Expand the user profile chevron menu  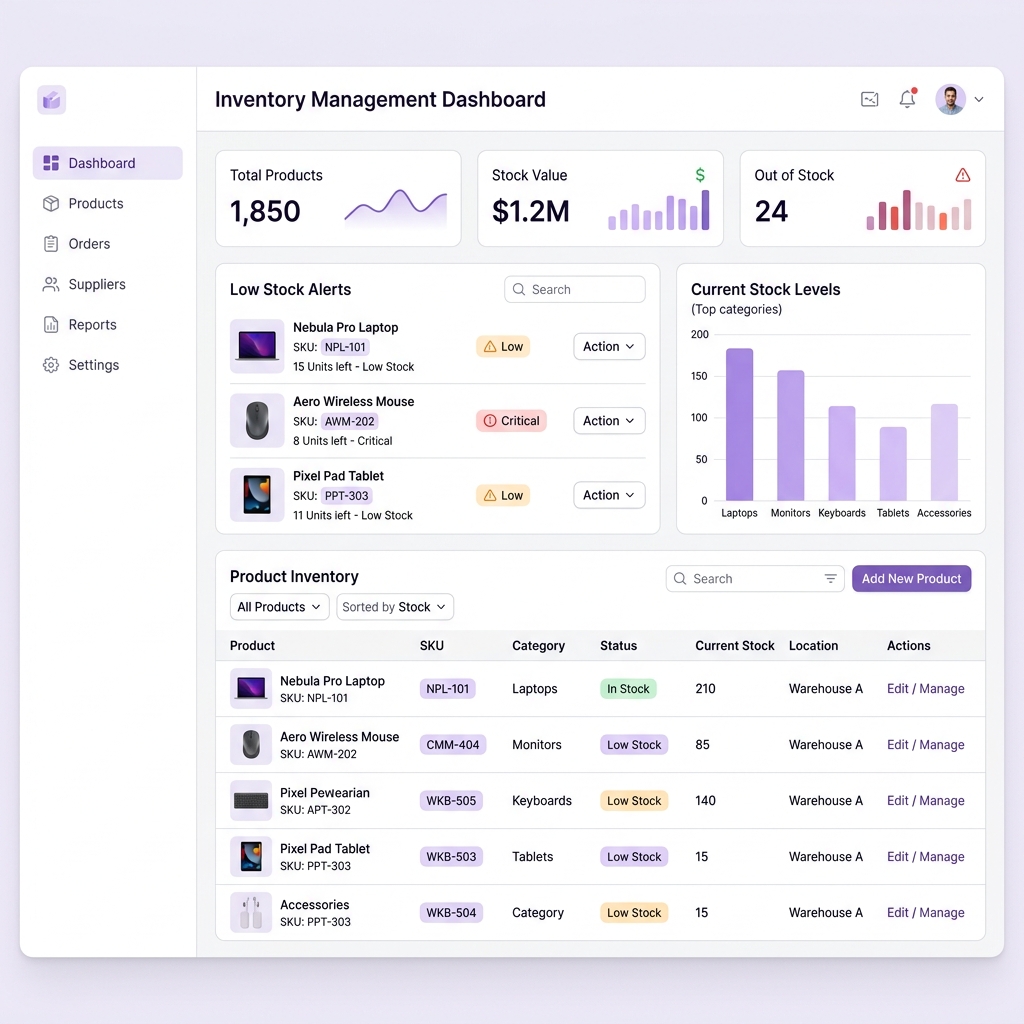click(x=979, y=100)
